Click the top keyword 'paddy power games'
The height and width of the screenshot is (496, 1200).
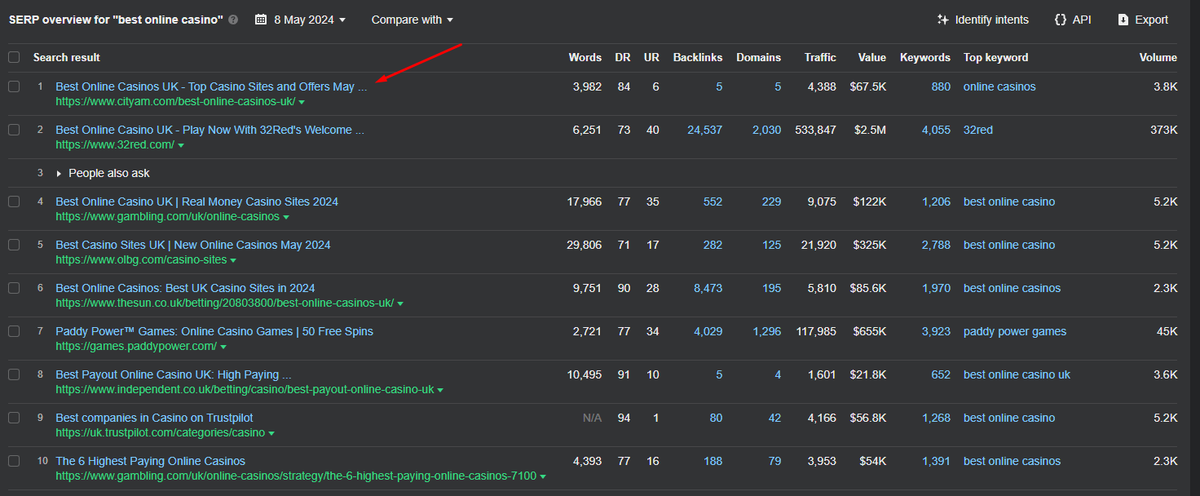[1015, 331]
